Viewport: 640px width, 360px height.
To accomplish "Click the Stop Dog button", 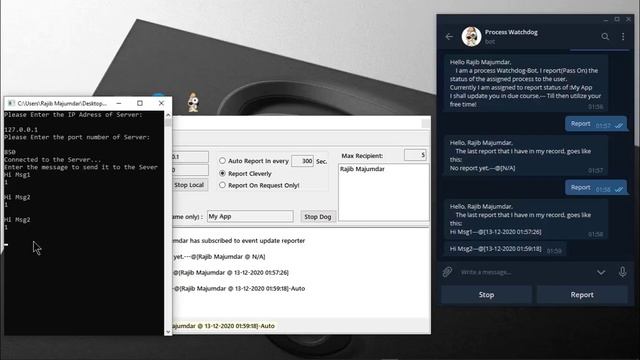I will pyautogui.click(x=318, y=217).
